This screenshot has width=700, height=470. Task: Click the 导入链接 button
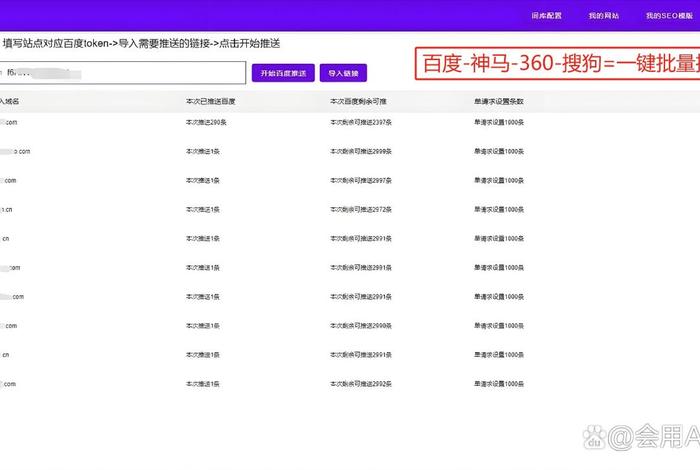[343, 73]
